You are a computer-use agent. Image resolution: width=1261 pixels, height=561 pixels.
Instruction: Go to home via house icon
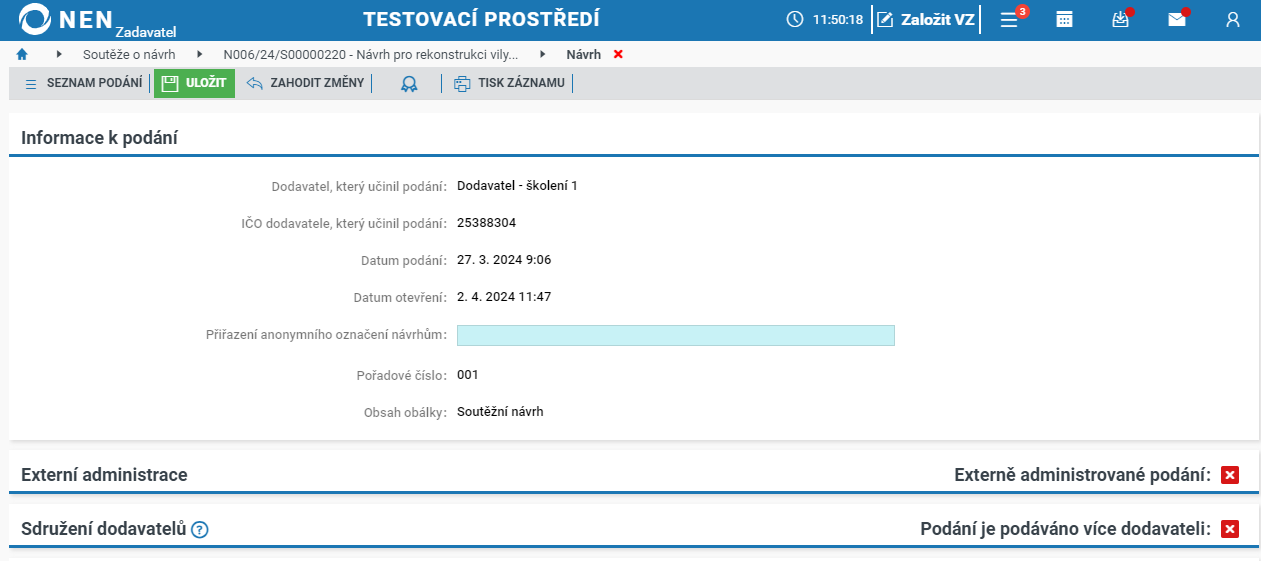pos(22,54)
